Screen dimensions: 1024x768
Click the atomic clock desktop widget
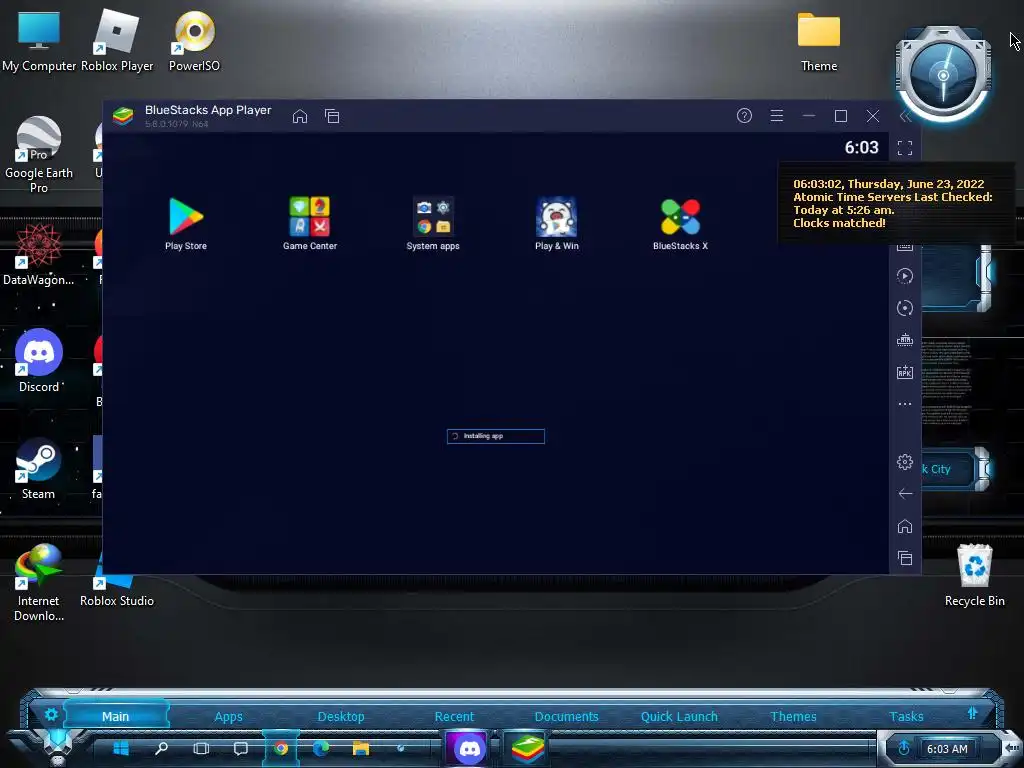tap(942, 76)
